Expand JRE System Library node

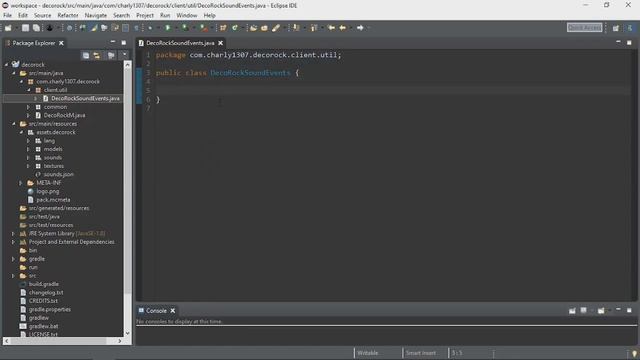pos(13,233)
